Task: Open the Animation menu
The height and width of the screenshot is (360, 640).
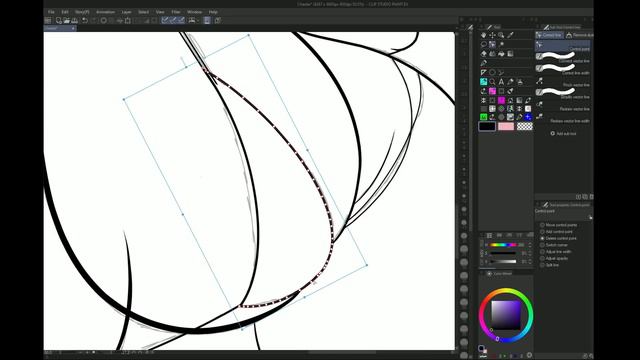Action: coord(105,12)
